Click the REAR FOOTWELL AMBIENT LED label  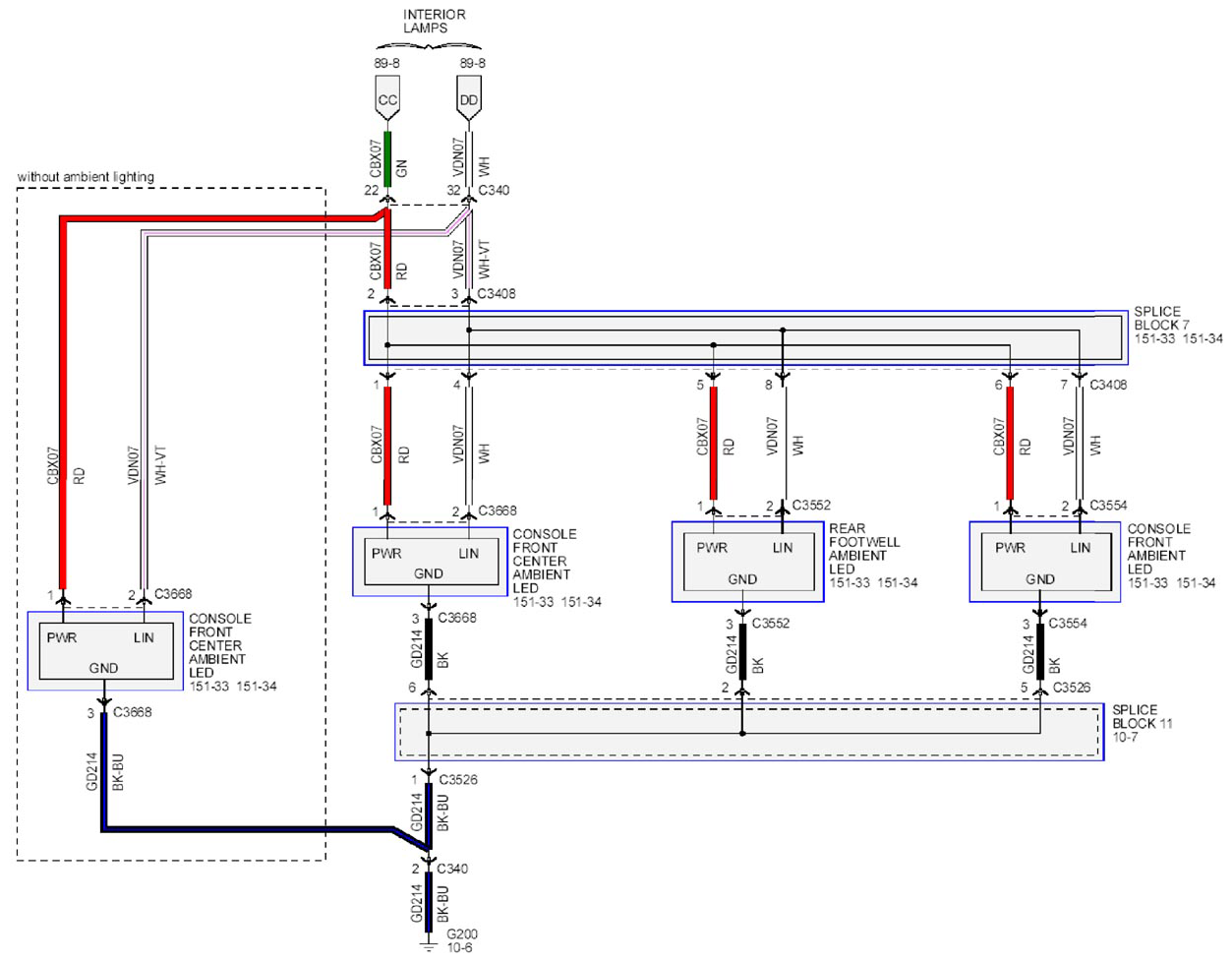[x=864, y=549]
